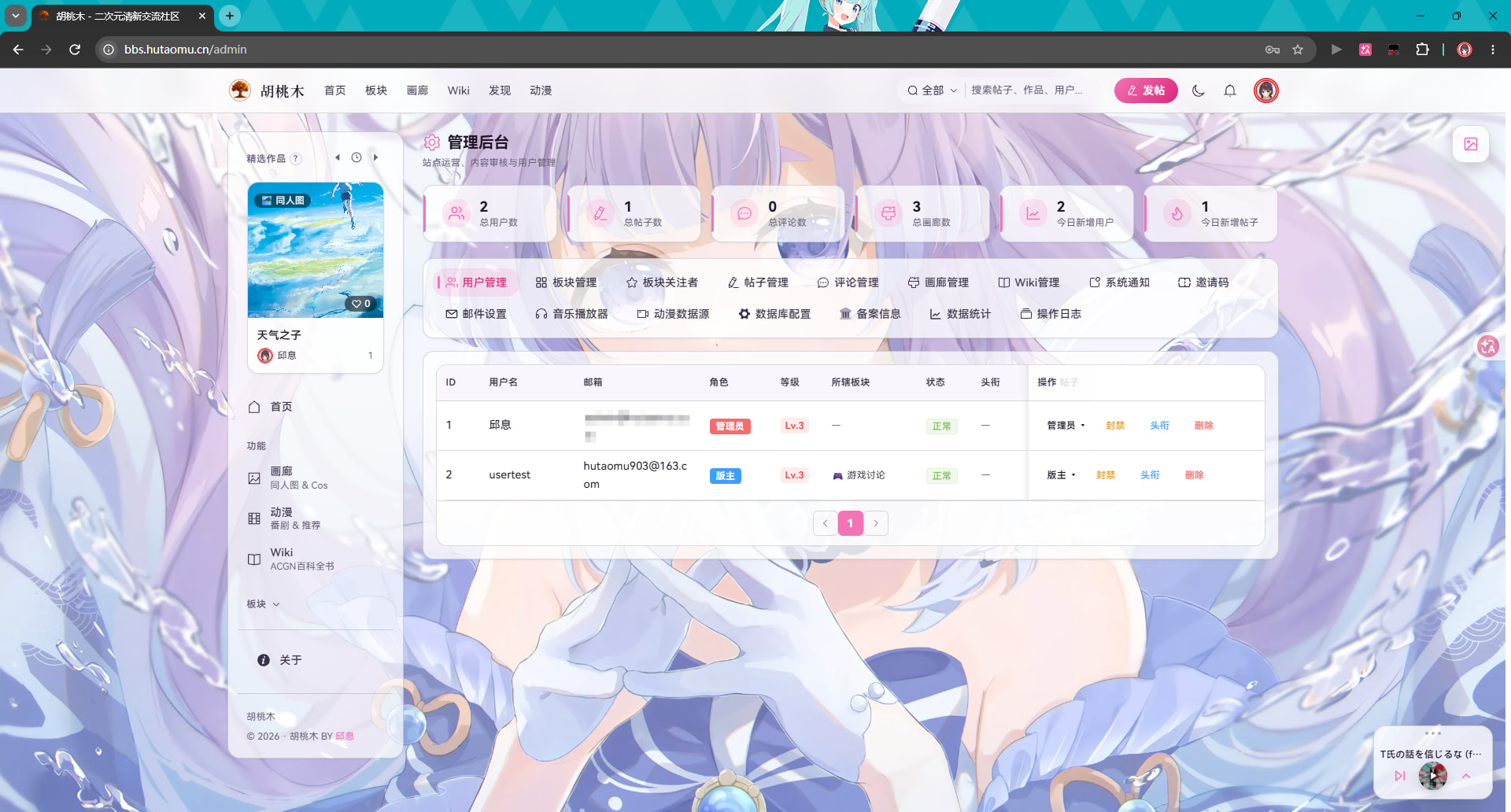Click 封禁 for user 邱息
The height and width of the screenshot is (812, 1511).
click(x=1115, y=426)
